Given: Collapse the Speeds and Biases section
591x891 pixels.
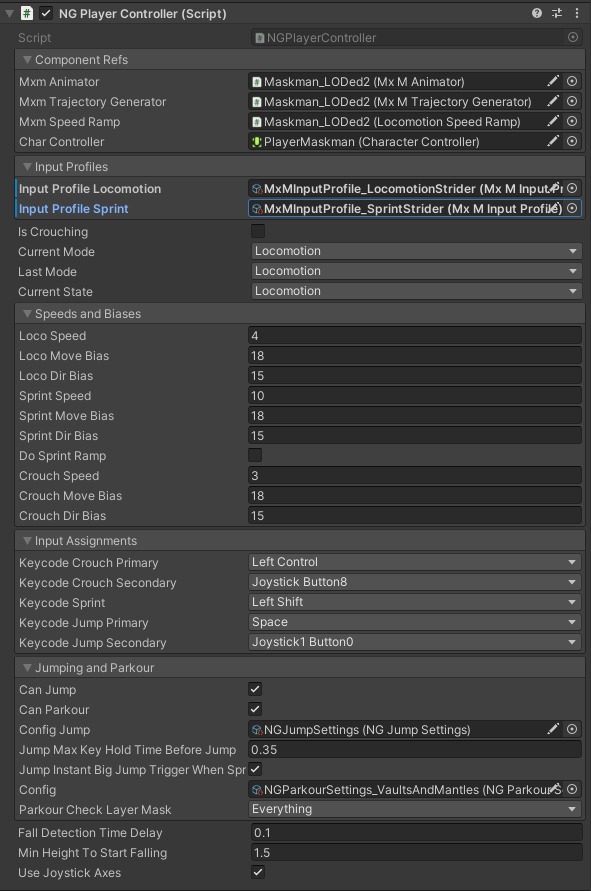Looking at the screenshot, I should click(28, 313).
